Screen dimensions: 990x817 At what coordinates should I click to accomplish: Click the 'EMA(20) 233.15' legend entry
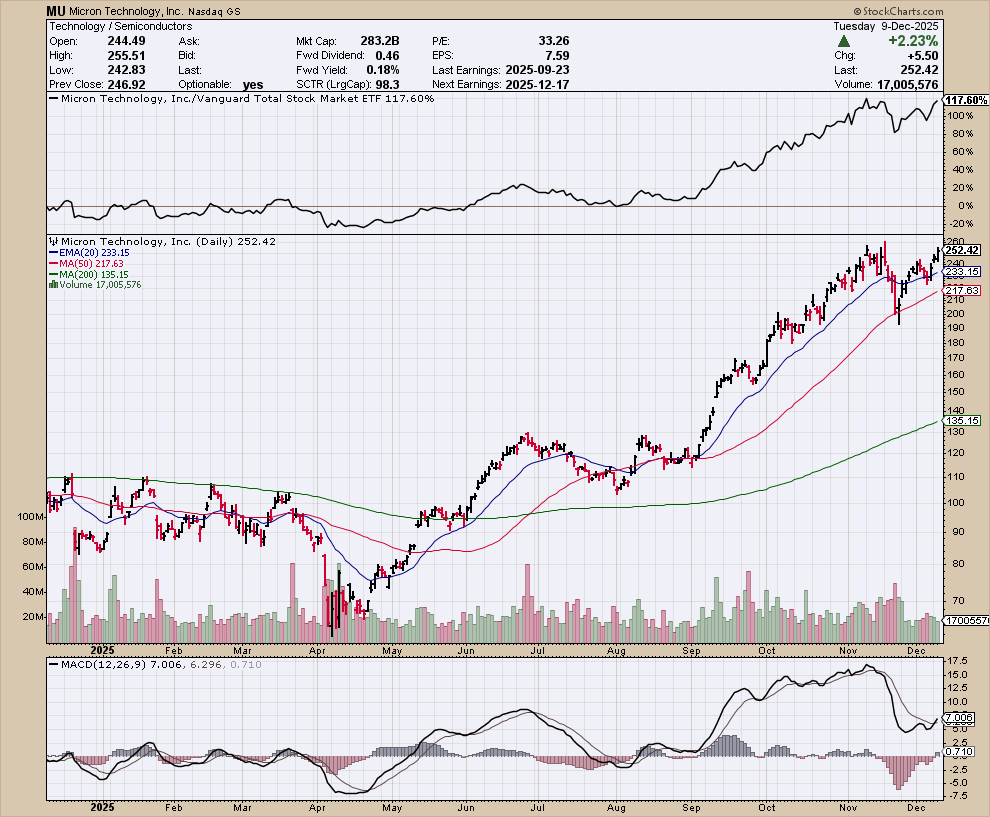pyautogui.click(x=94, y=253)
